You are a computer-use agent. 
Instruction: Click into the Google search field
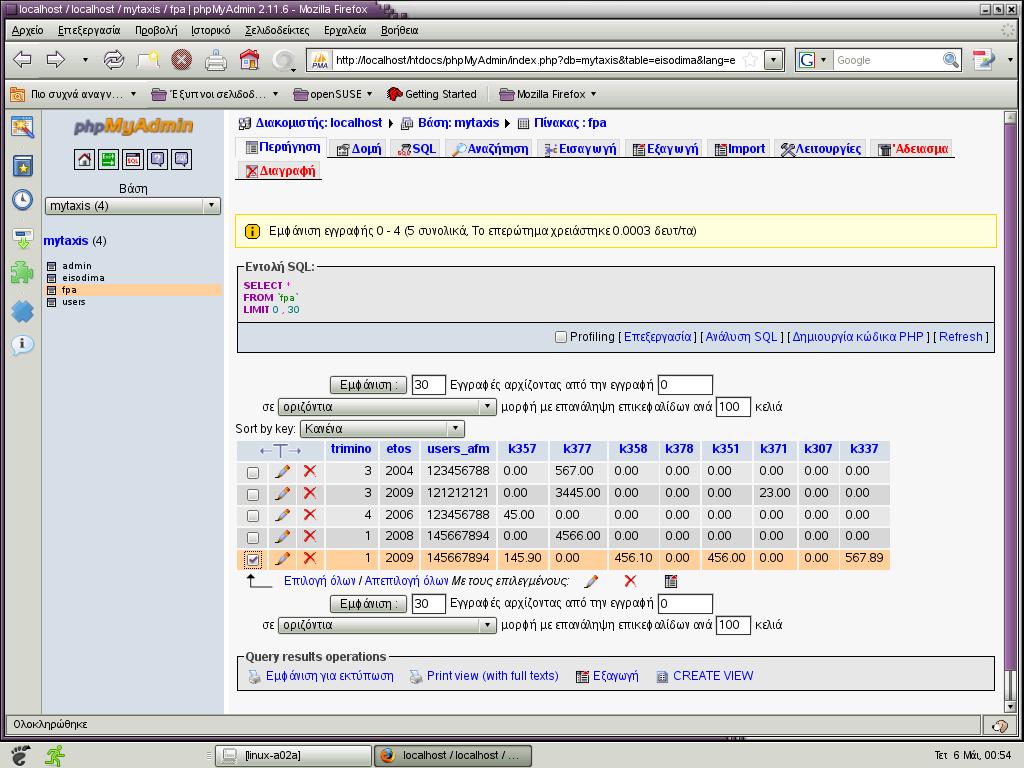(888, 60)
